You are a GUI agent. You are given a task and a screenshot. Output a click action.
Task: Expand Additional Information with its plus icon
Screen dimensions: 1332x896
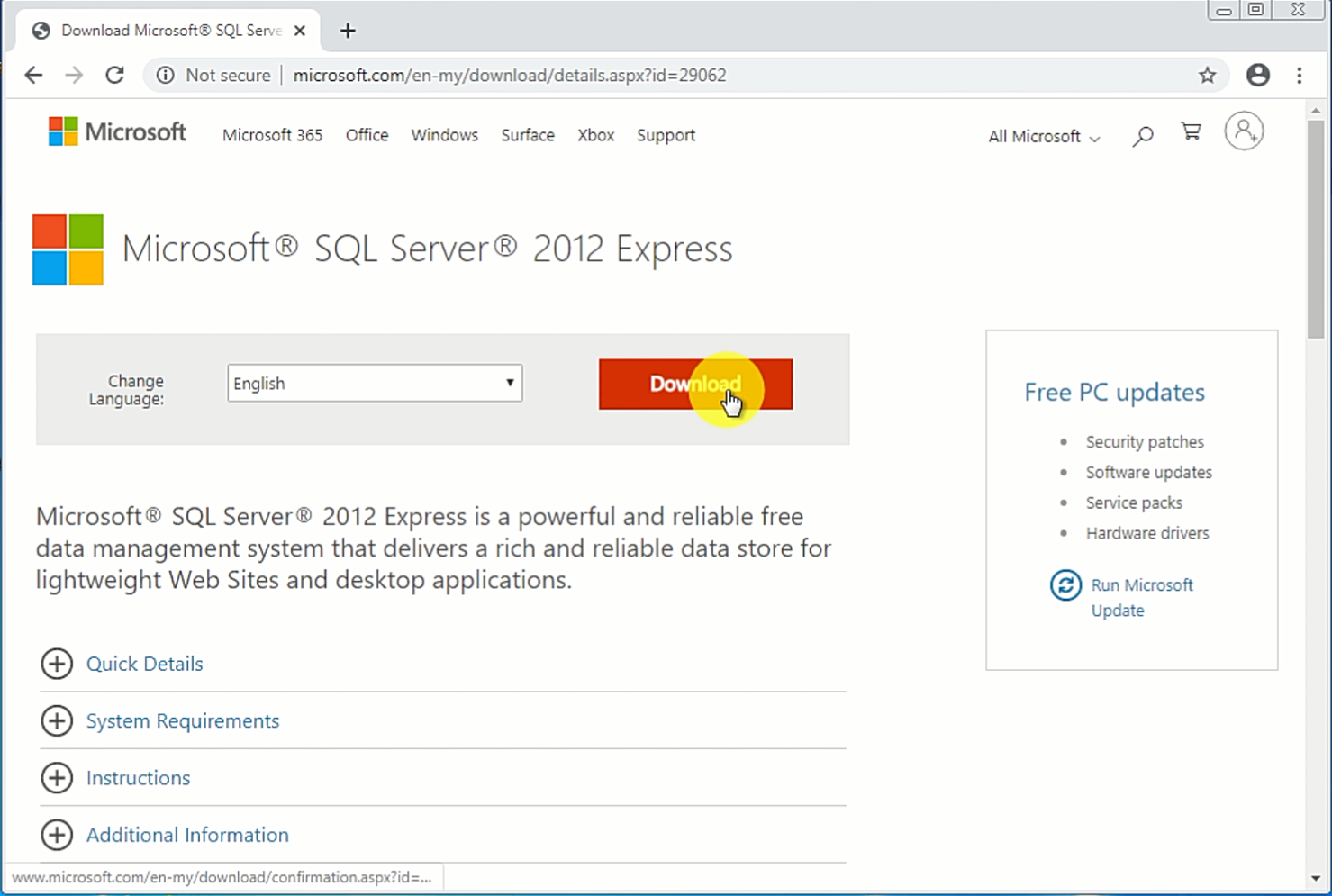tap(57, 835)
